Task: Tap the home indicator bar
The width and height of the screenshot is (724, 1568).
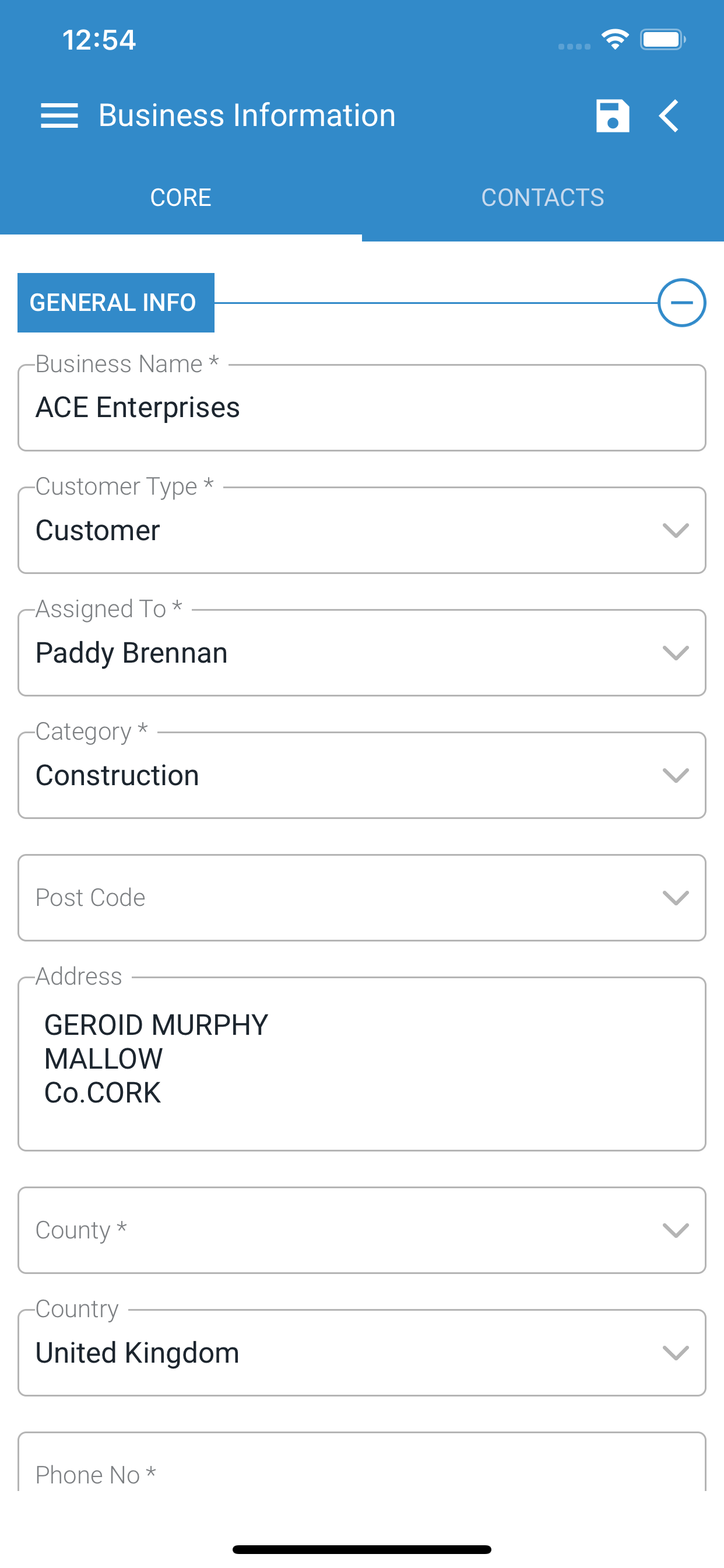Action: pos(362,1549)
